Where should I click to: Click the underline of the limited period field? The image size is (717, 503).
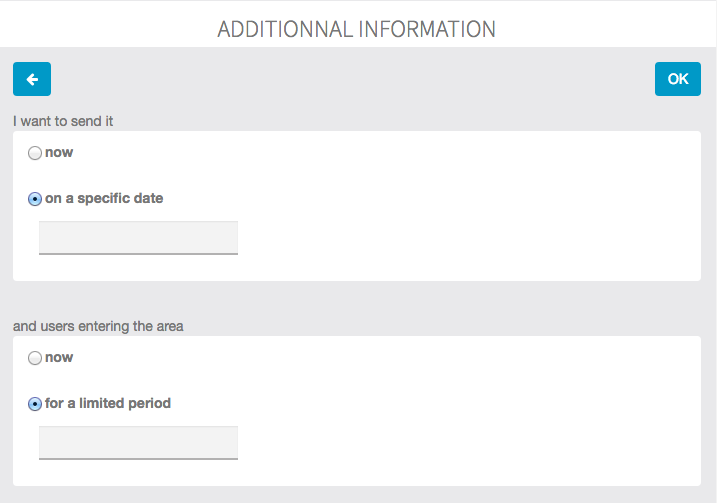[138, 459]
